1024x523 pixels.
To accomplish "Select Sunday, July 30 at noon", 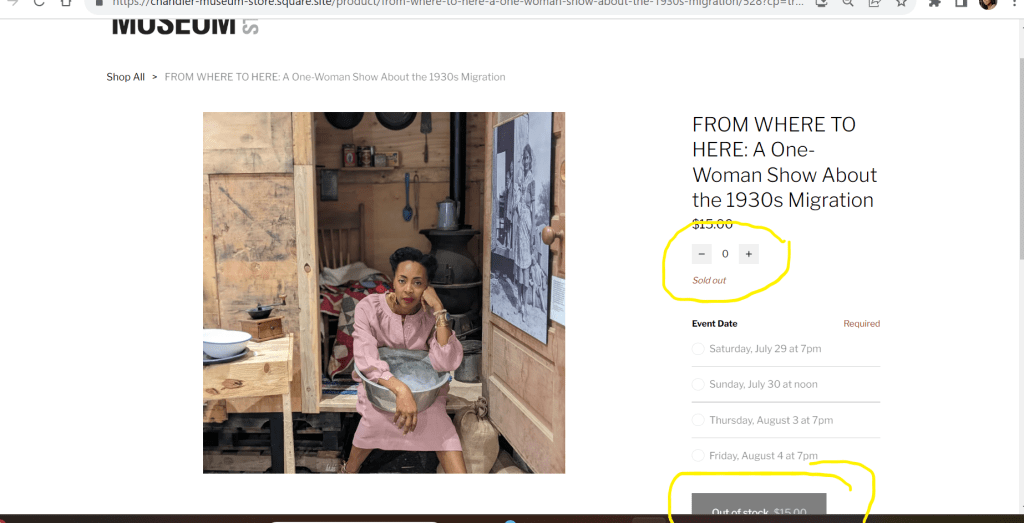I will click(x=698, y=384).
